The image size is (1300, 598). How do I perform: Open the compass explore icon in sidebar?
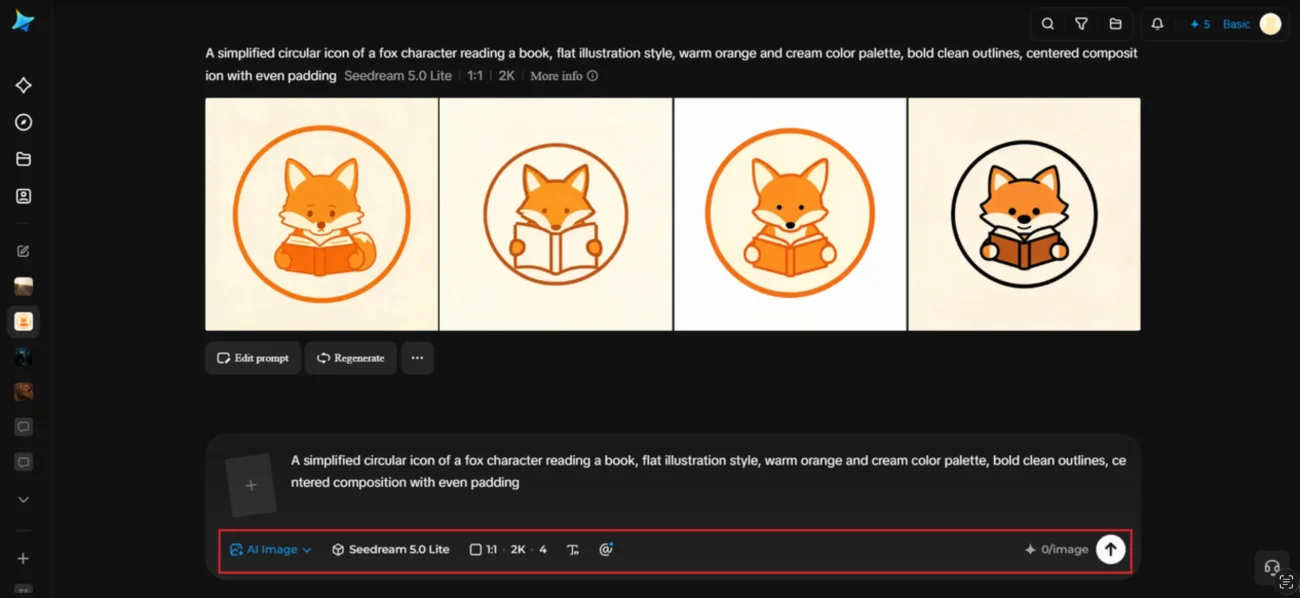(x=24, y=122)
